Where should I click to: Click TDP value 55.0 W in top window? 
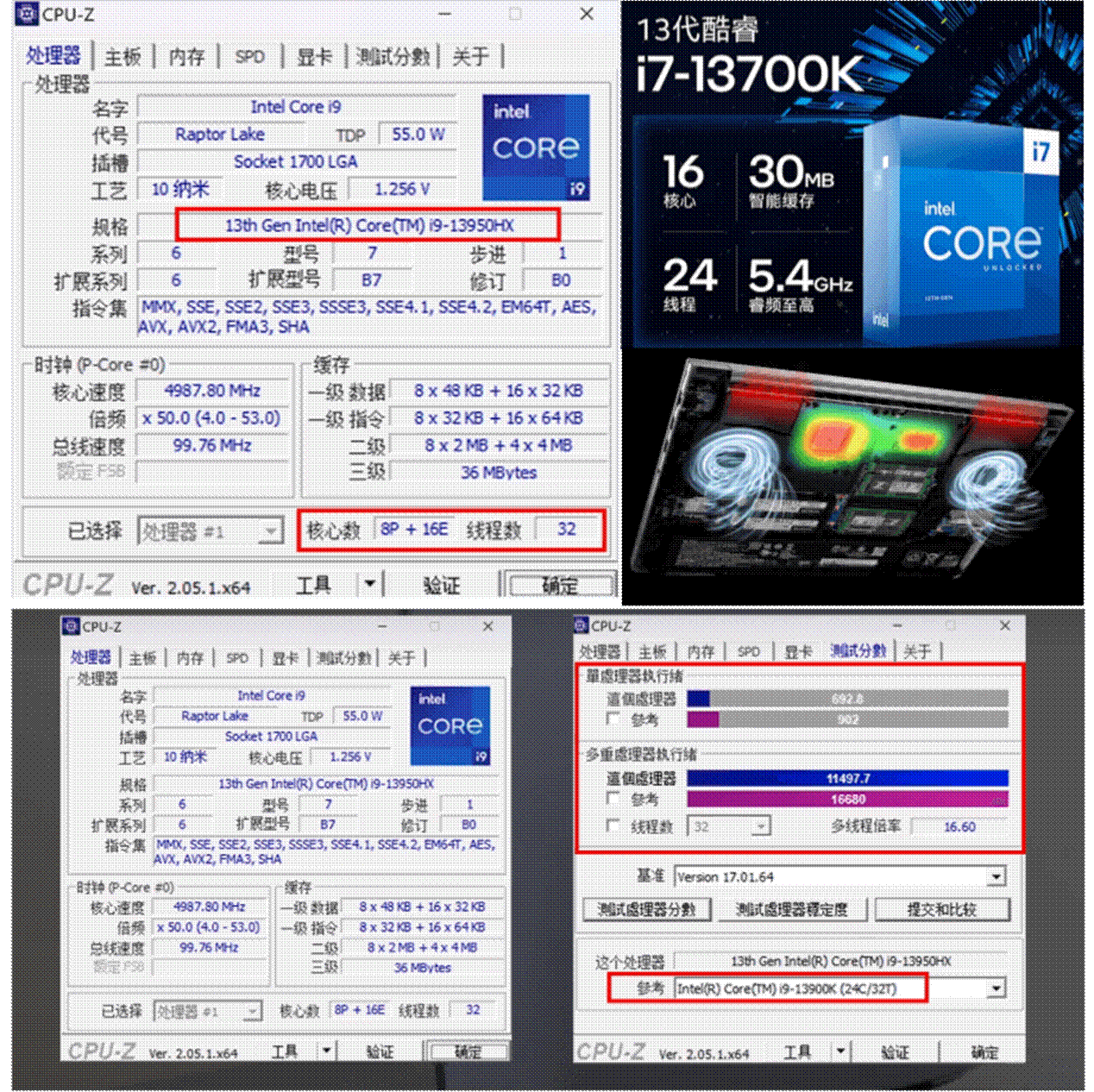[x=418, y=135]
